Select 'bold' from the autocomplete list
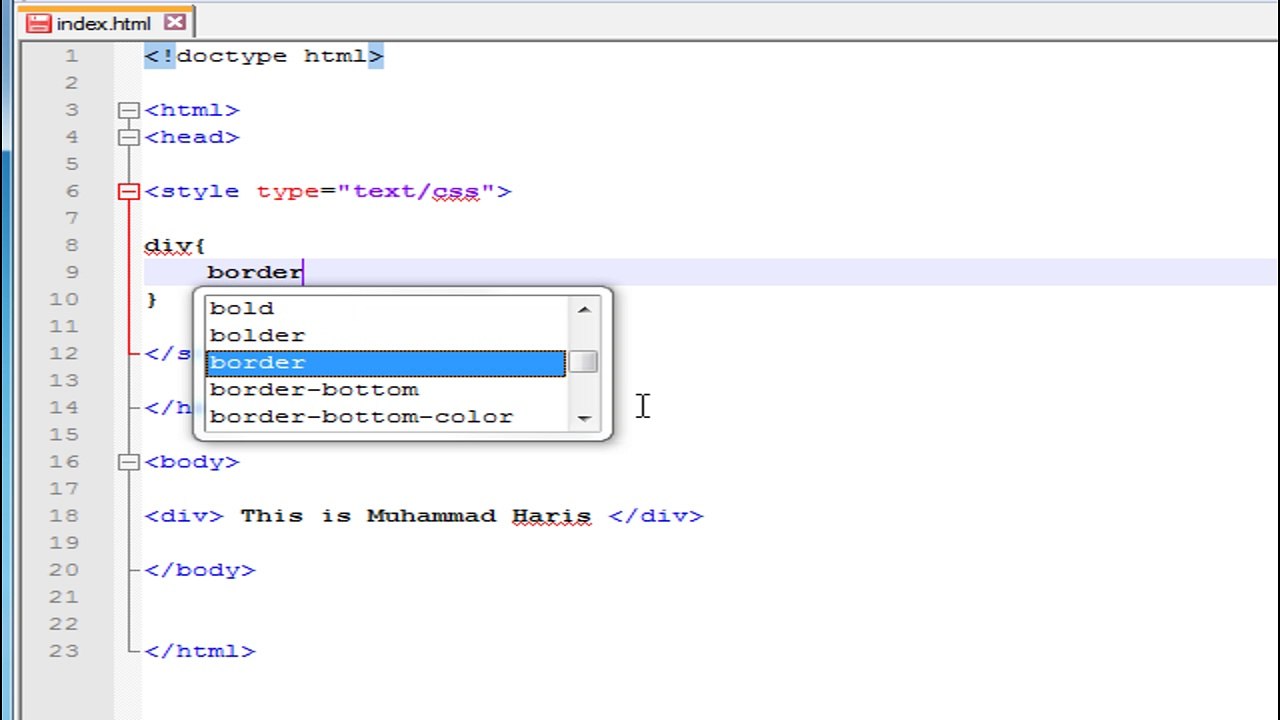Screen dimensions: 1280x720 385,309
